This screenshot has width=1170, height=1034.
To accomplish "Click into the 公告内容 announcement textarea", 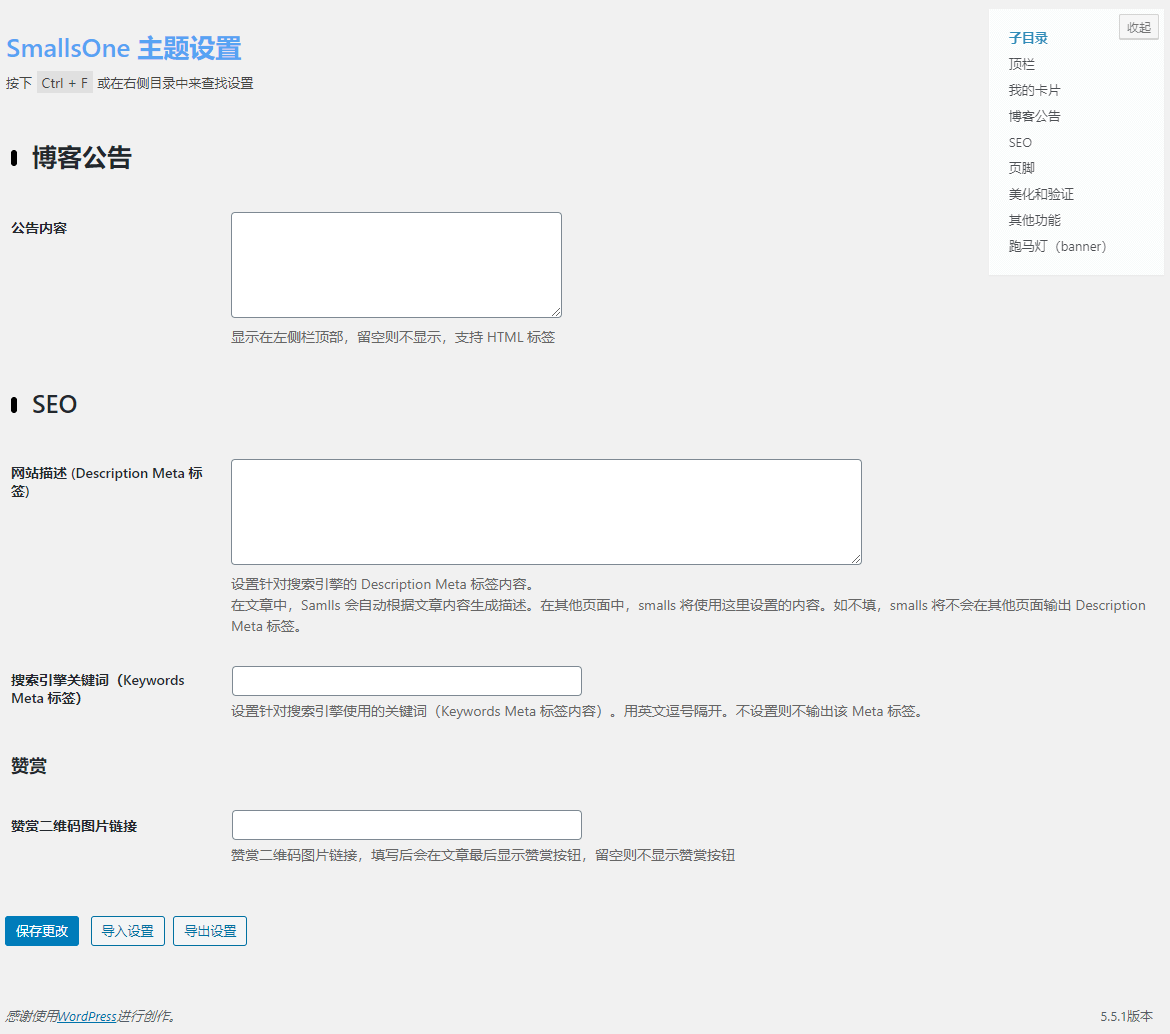I will coord(396,264).
